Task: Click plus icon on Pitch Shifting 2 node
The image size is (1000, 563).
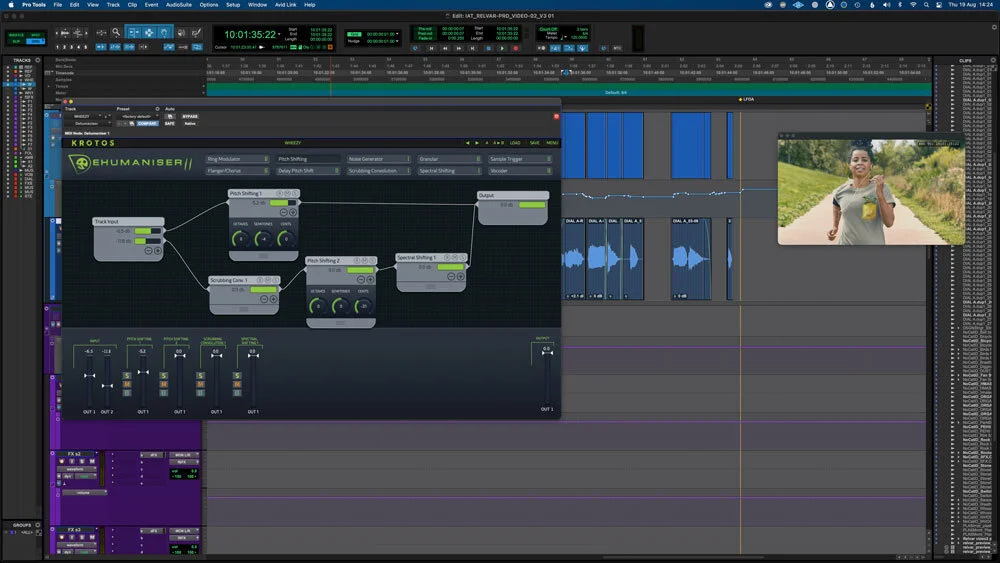Action: tap(370, 279)
